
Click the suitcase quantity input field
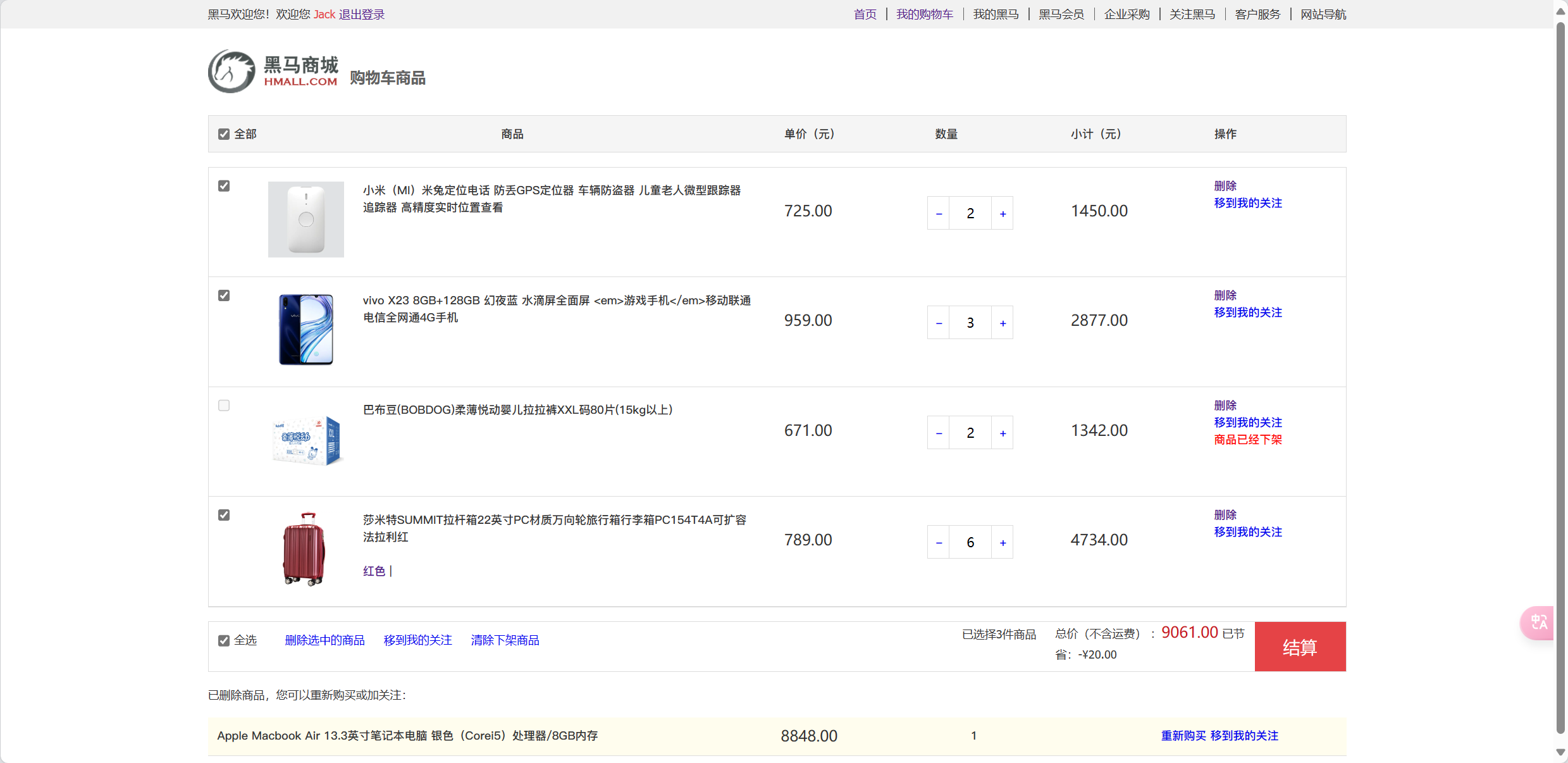pos(970,542)
